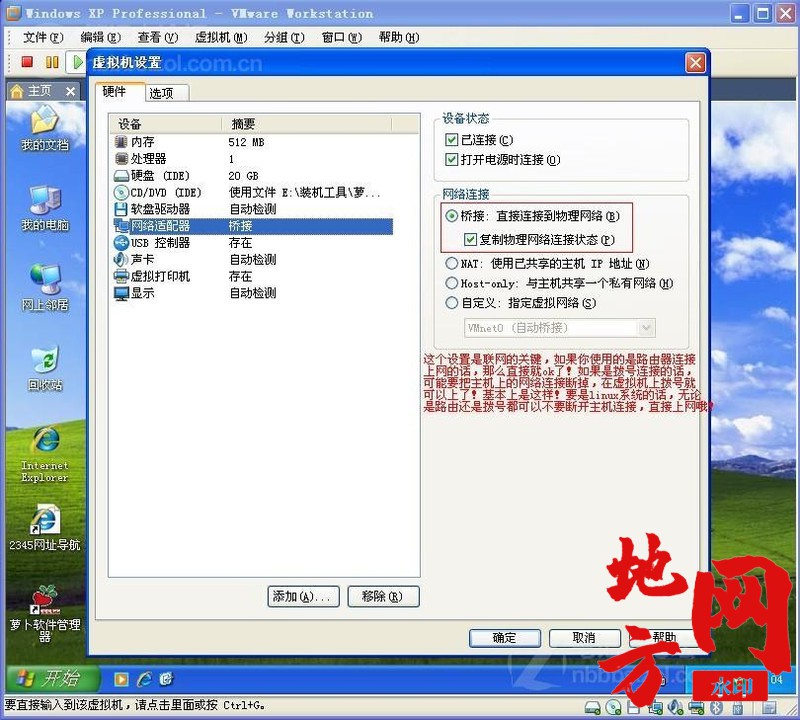Image resolution: width=800 pixels, height=720 pixels.
Task: Select the 内存 memory device row
Action: (x=253, y=142)
